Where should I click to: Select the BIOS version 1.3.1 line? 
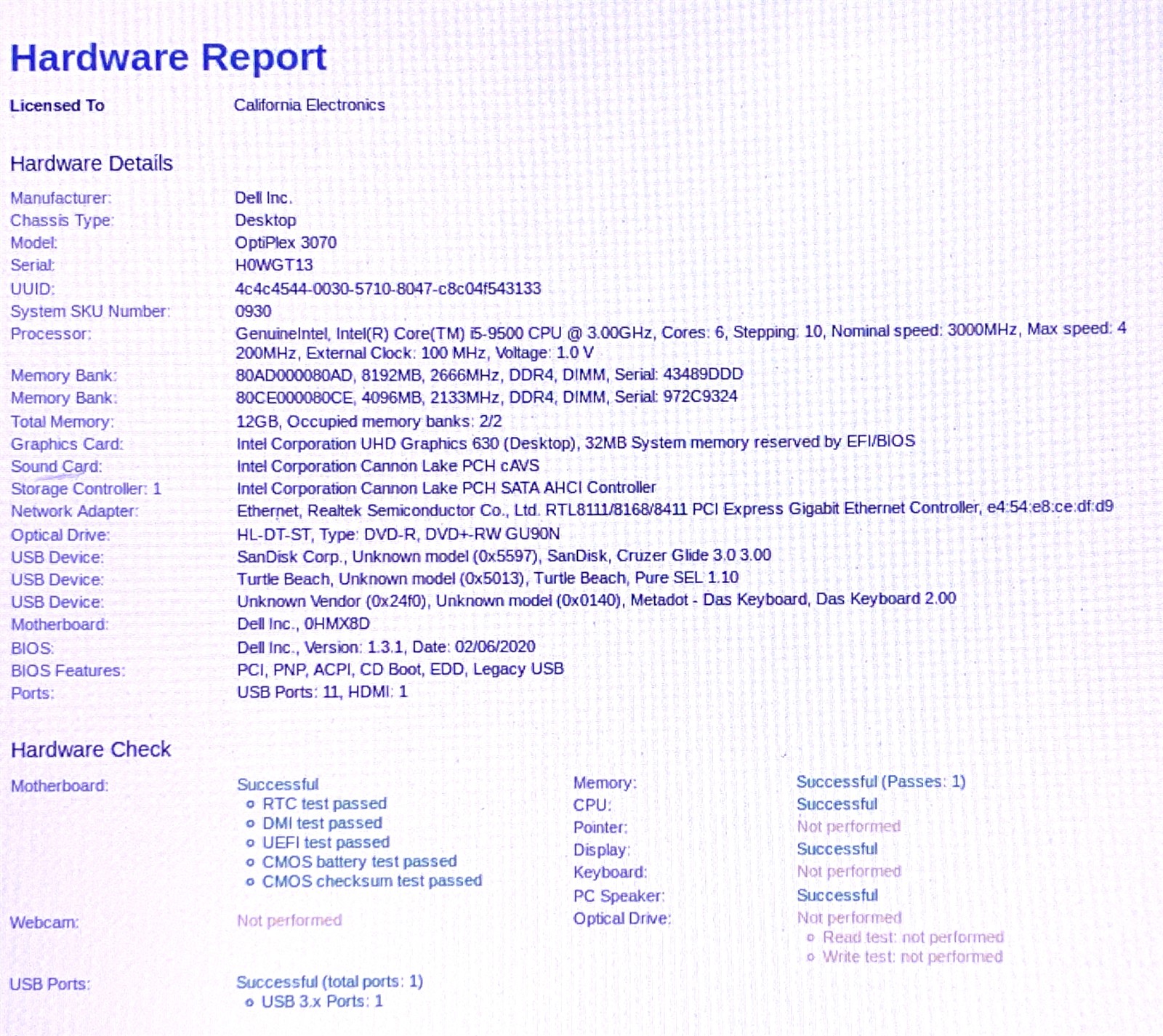386,647
